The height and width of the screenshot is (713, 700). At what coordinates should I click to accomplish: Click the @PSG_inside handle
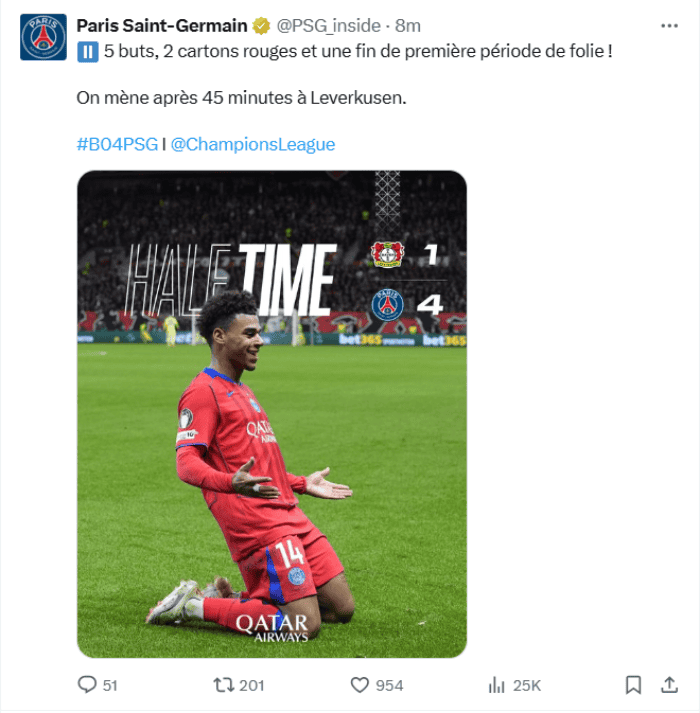click(329, 26)
